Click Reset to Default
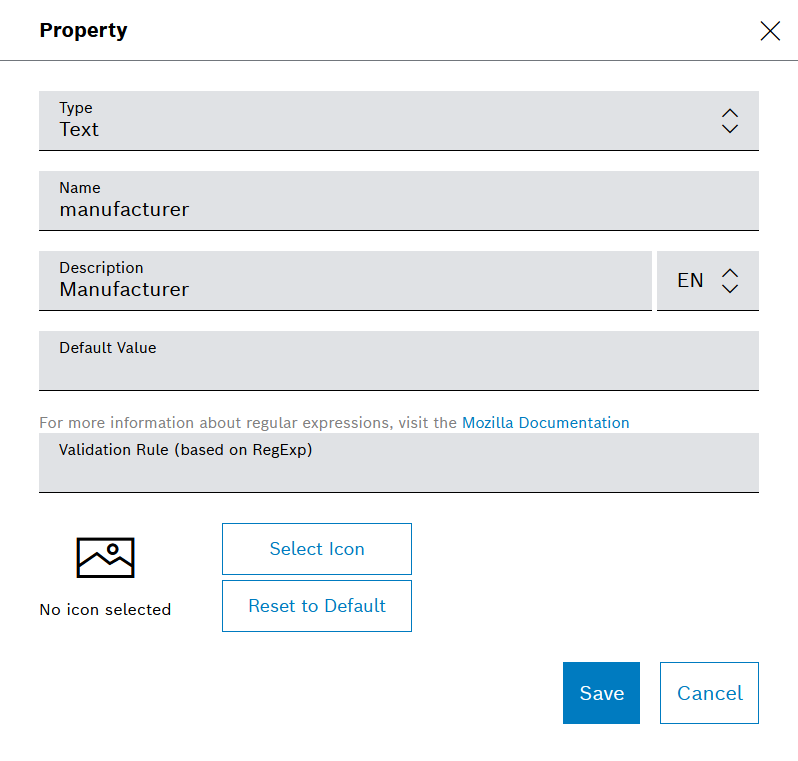This screenshot has height=761, width=798. tap(316, 606)
